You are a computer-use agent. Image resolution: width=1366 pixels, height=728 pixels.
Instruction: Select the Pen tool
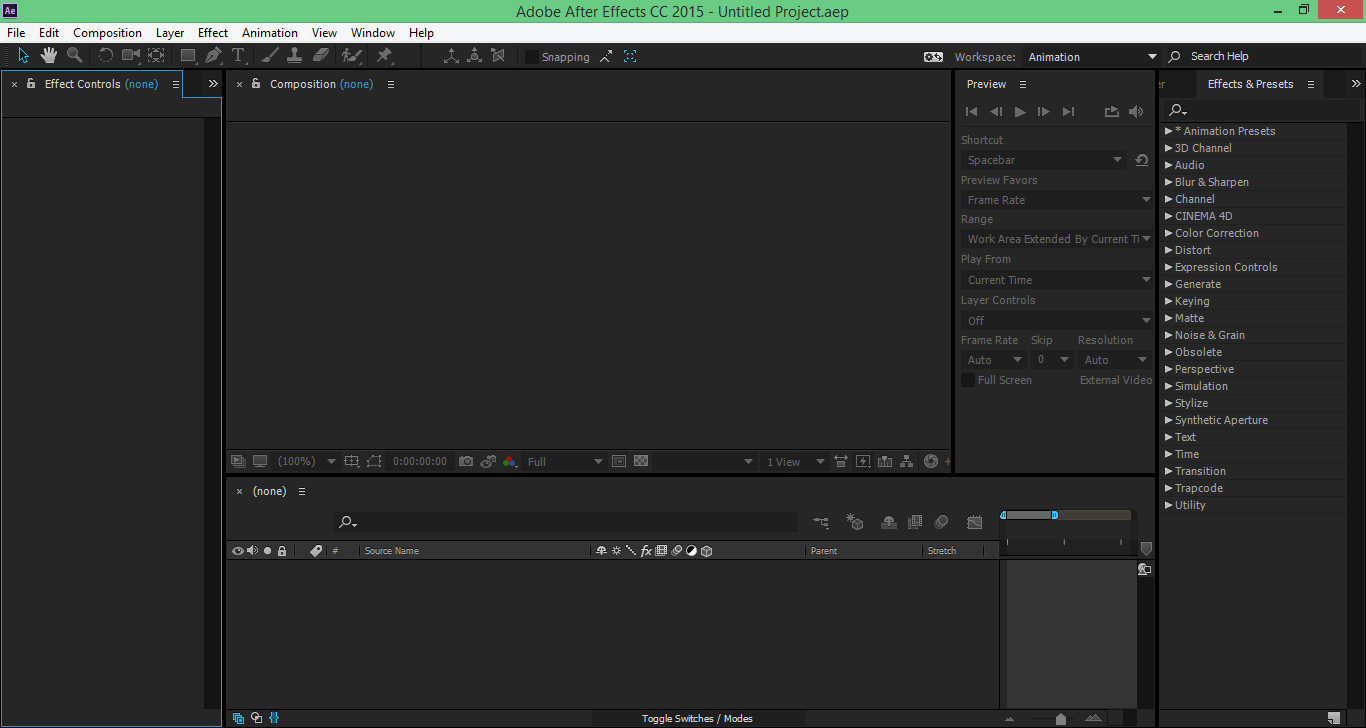point(213,56)
